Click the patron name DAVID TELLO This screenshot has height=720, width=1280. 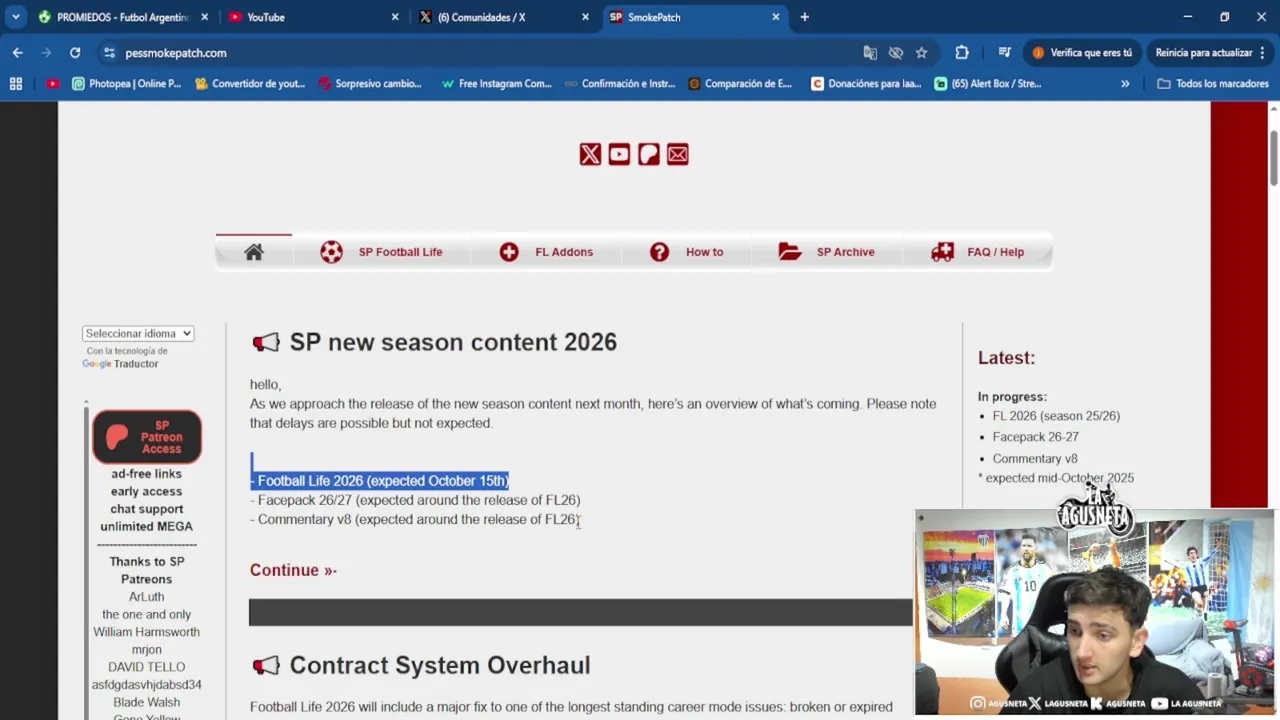pyautogui.click(x=147, y=667)
